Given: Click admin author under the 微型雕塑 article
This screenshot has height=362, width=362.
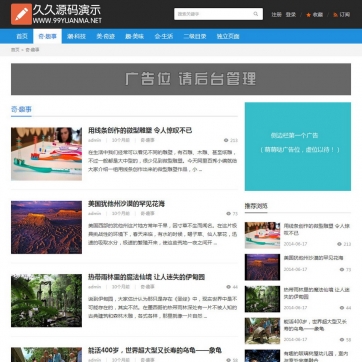Looking at the screenshot, I should tap(94, 140).
